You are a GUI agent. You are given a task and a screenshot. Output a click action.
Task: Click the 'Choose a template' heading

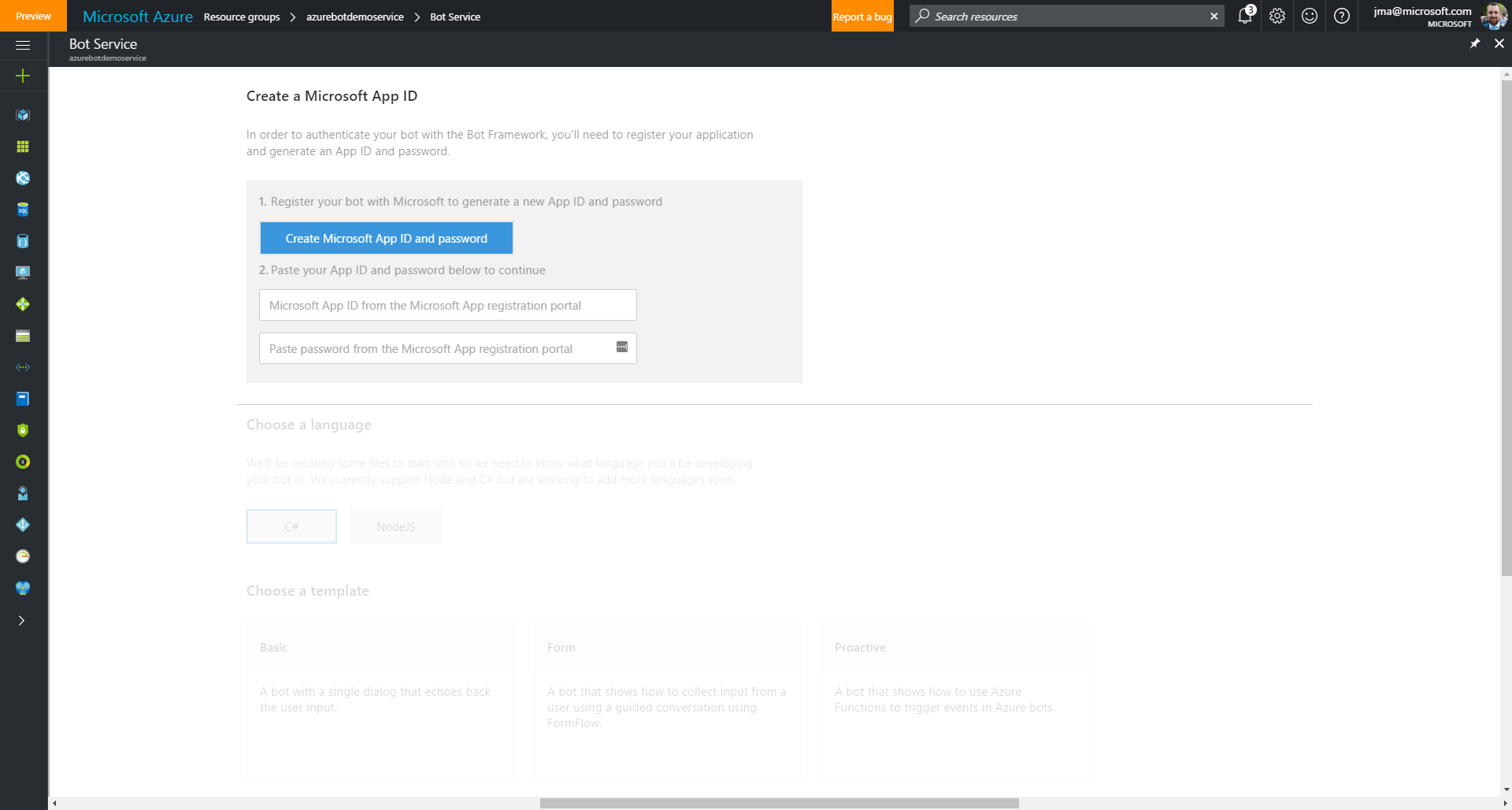point(308,591)
